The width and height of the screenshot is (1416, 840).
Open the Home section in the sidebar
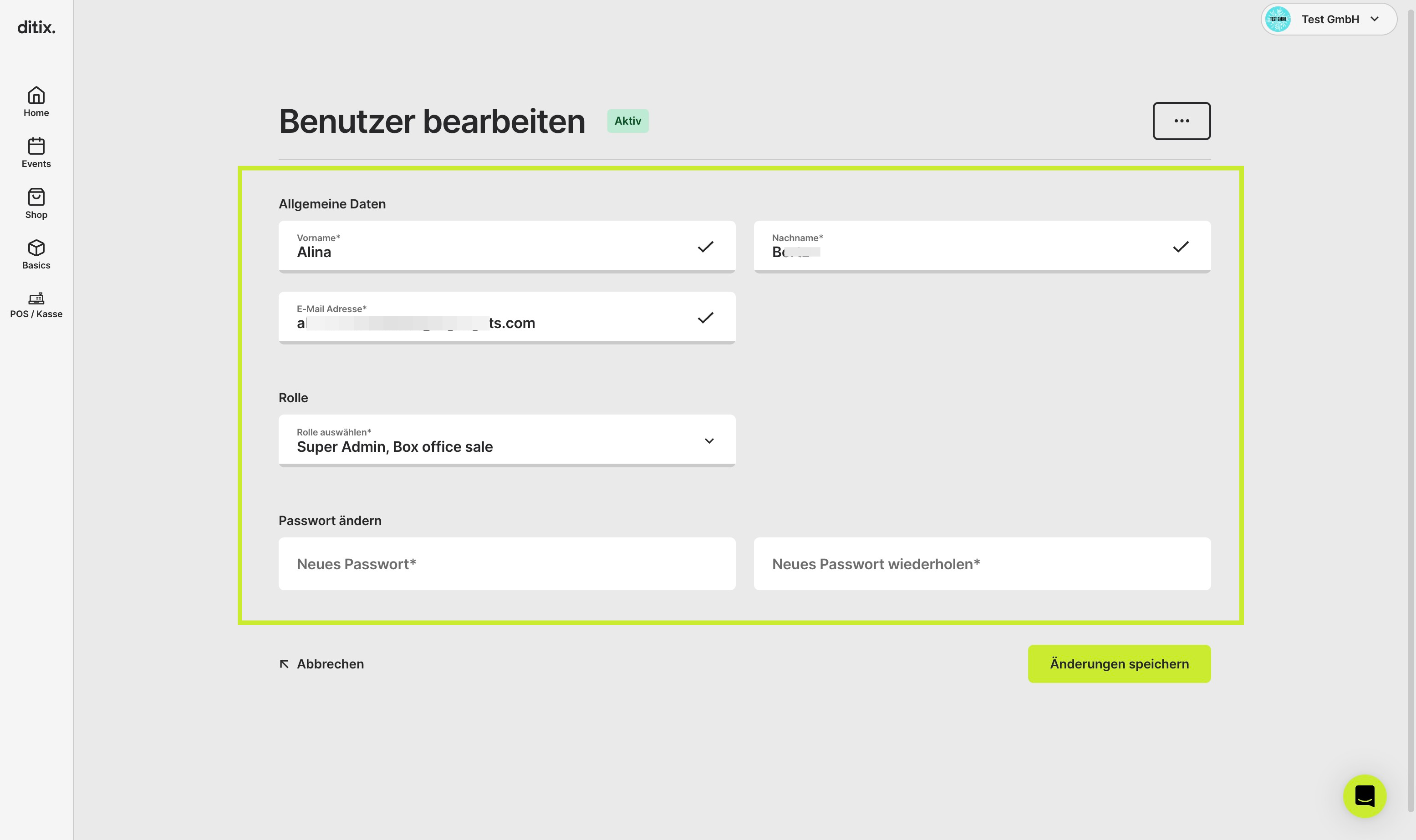point(36,102)
